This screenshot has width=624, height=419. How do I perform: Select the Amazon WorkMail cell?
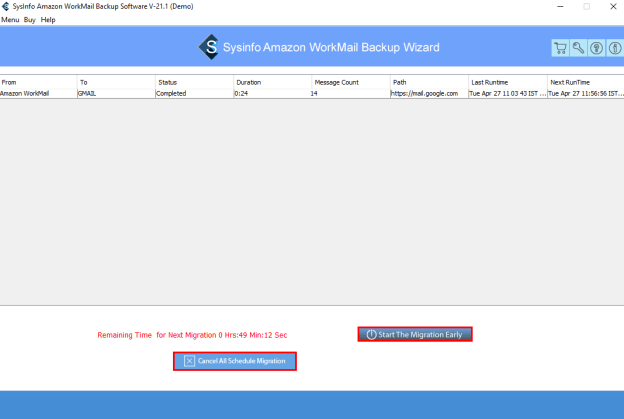tap(39, 94)
